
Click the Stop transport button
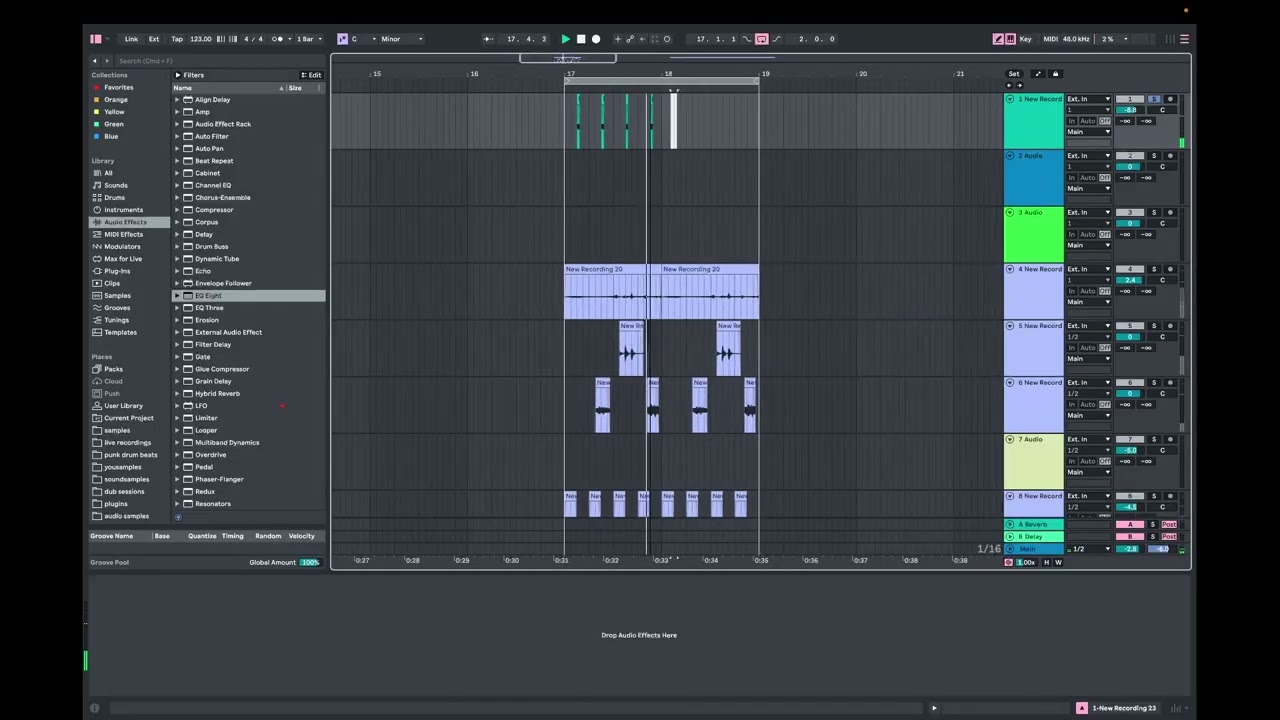coord(581,39)
